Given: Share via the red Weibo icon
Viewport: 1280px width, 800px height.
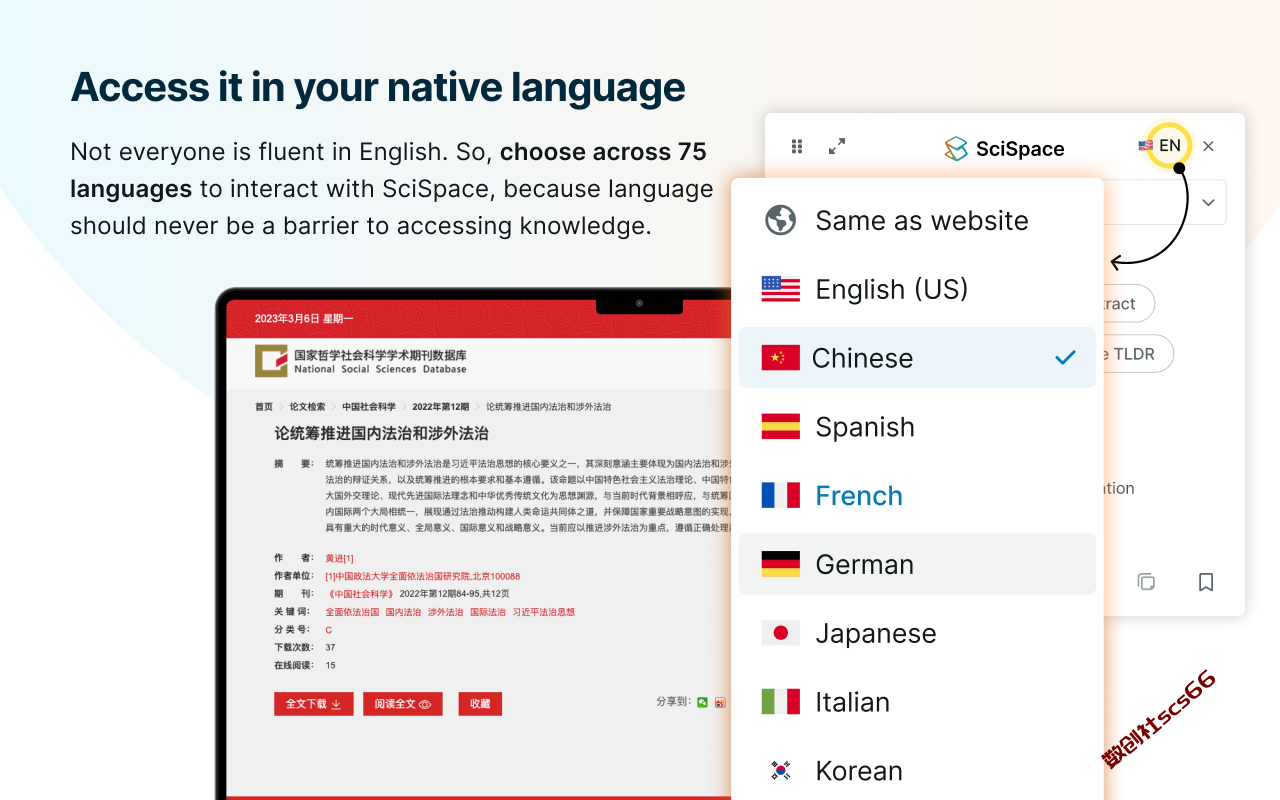Looking at the screenshot, I should [x=720, y=703].
